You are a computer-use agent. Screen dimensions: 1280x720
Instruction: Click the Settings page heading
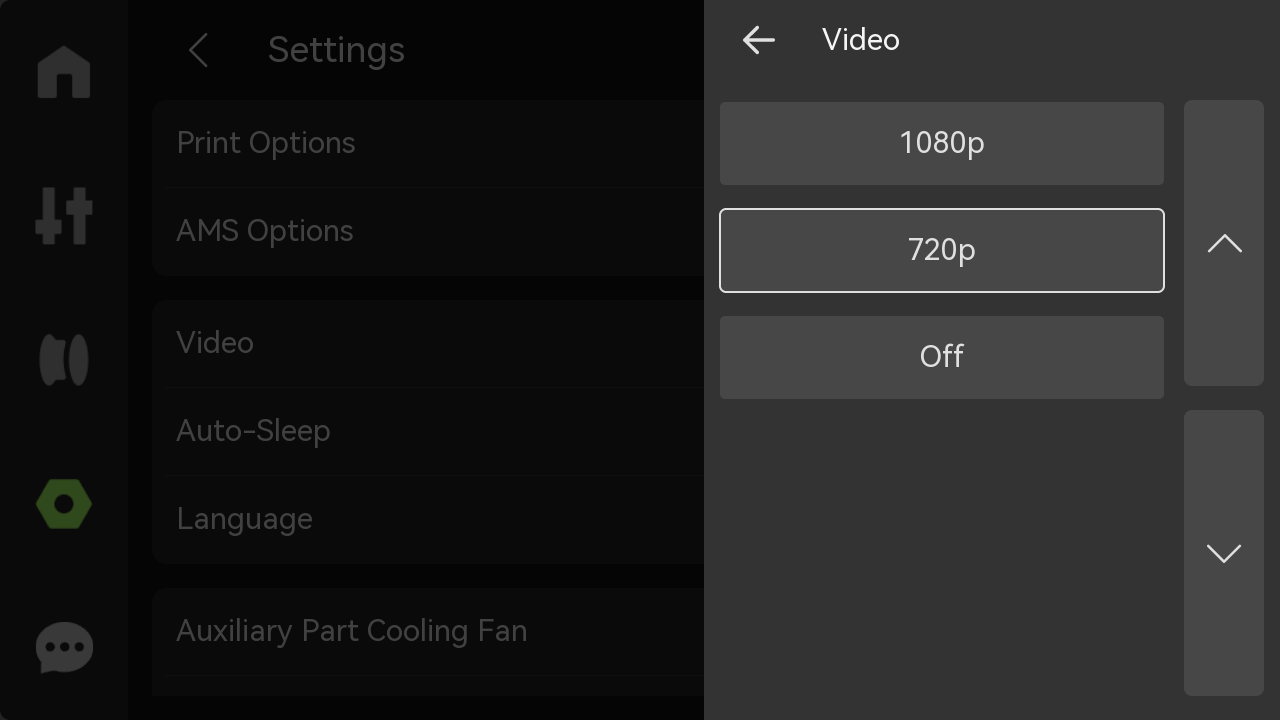tap(336, 50)
